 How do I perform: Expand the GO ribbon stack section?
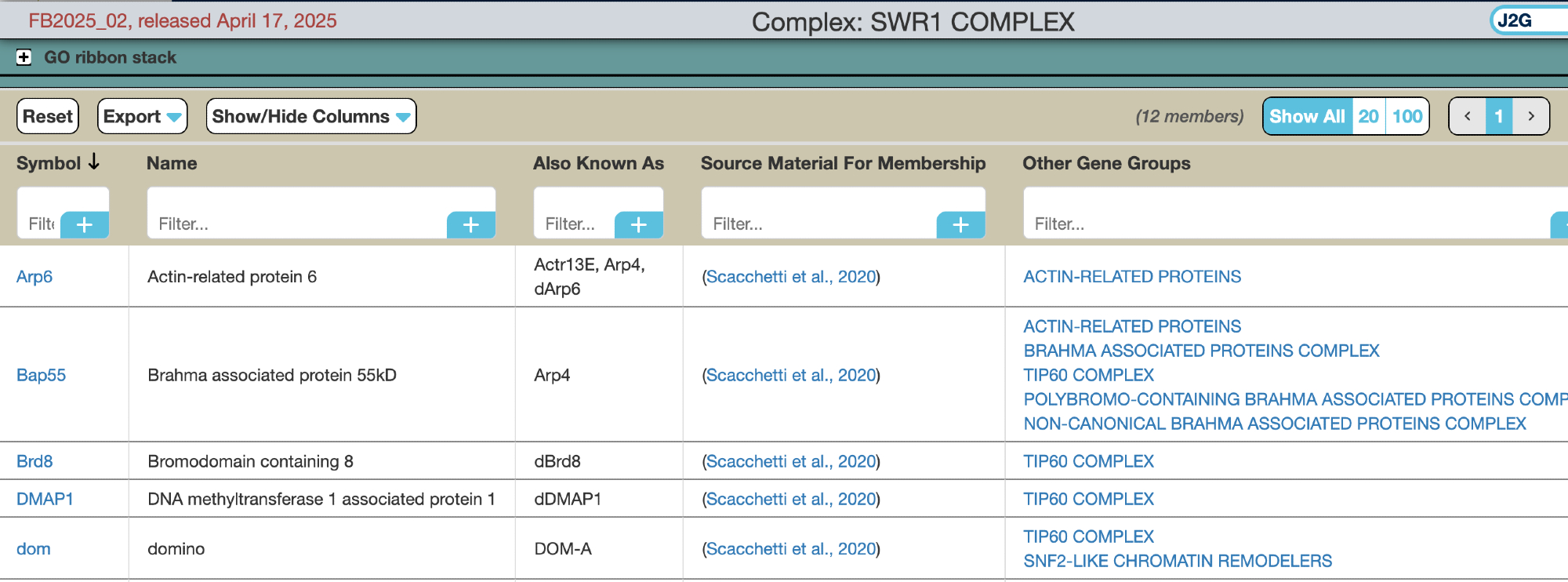point(24,57)
